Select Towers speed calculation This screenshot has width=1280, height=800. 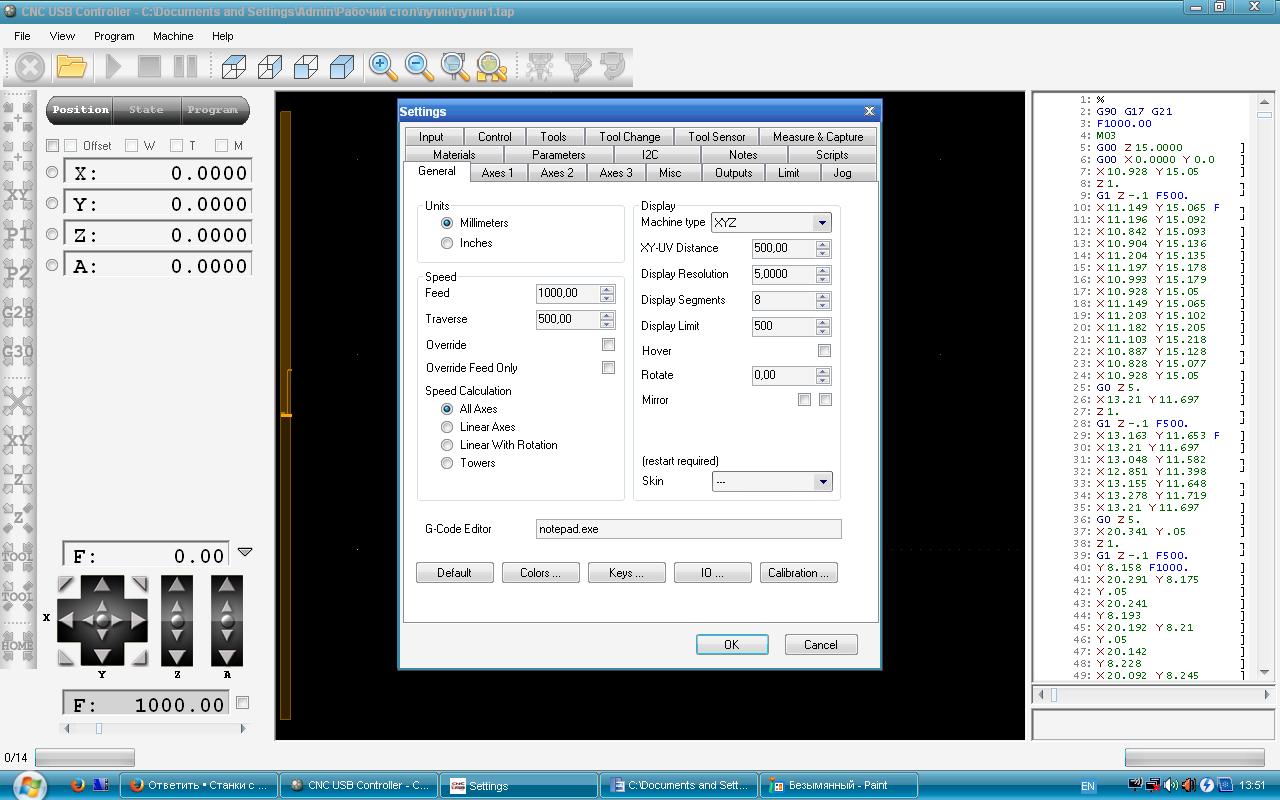tap(447, 463)
